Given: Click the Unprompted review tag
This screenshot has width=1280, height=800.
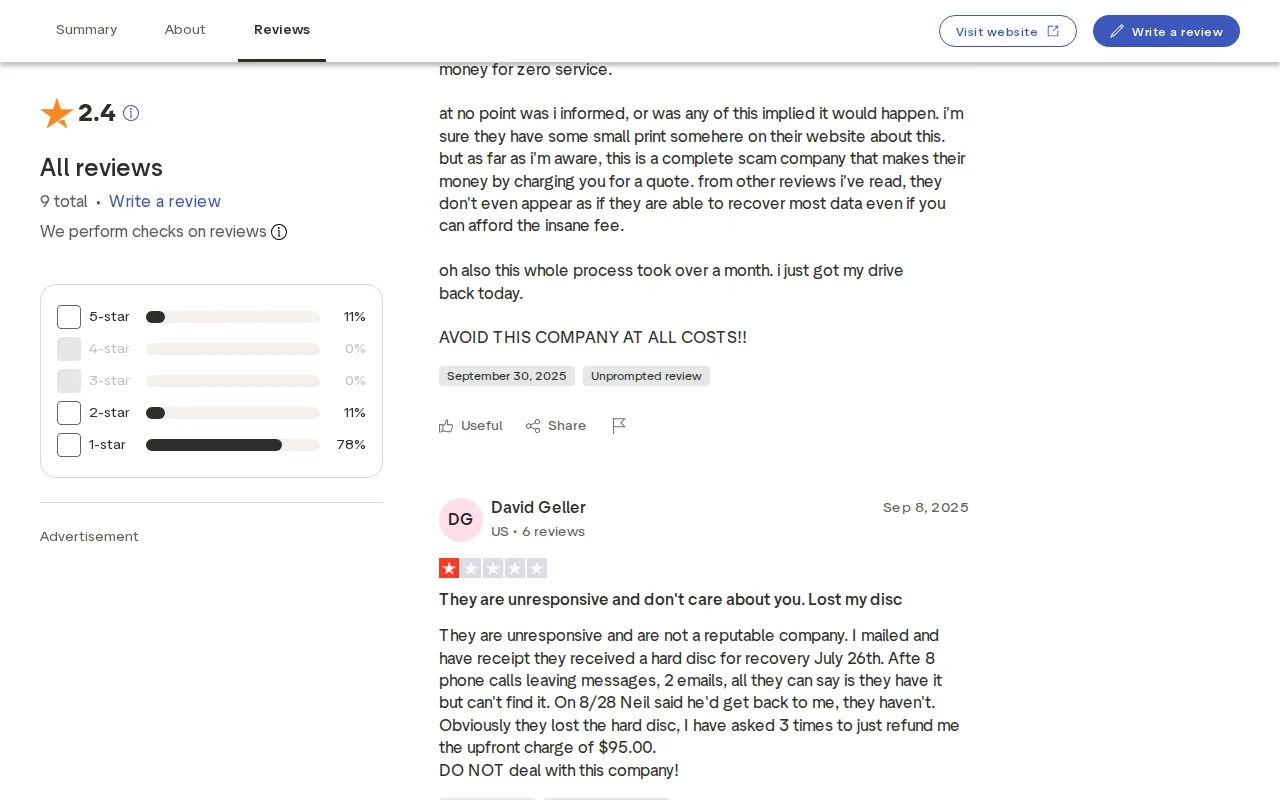Looking at the screenshot, I should point(646,376).
